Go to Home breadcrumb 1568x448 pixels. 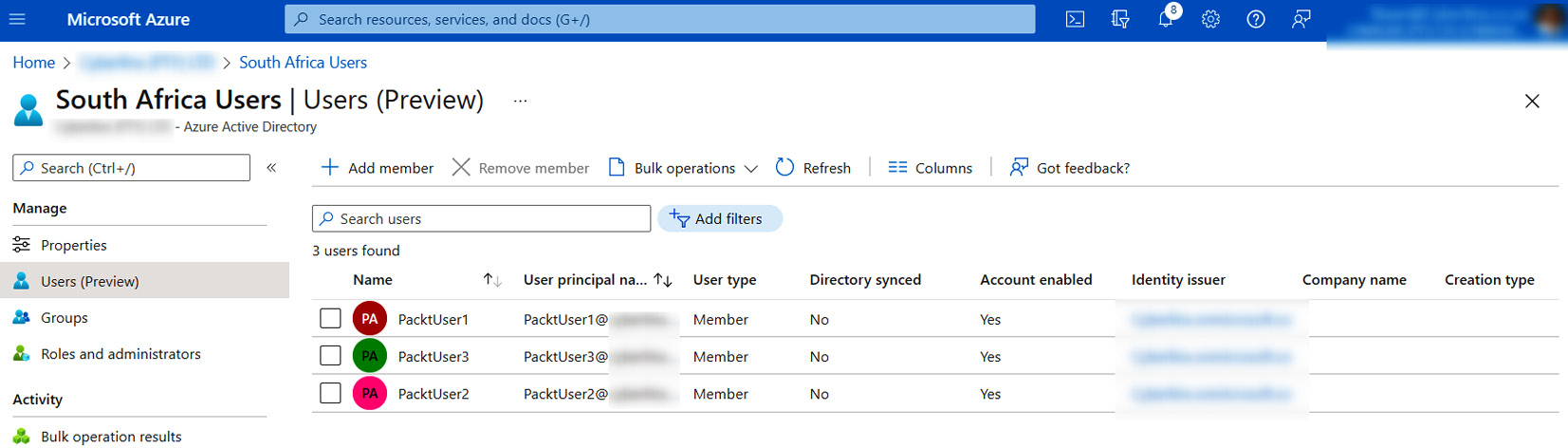(34, 63)
